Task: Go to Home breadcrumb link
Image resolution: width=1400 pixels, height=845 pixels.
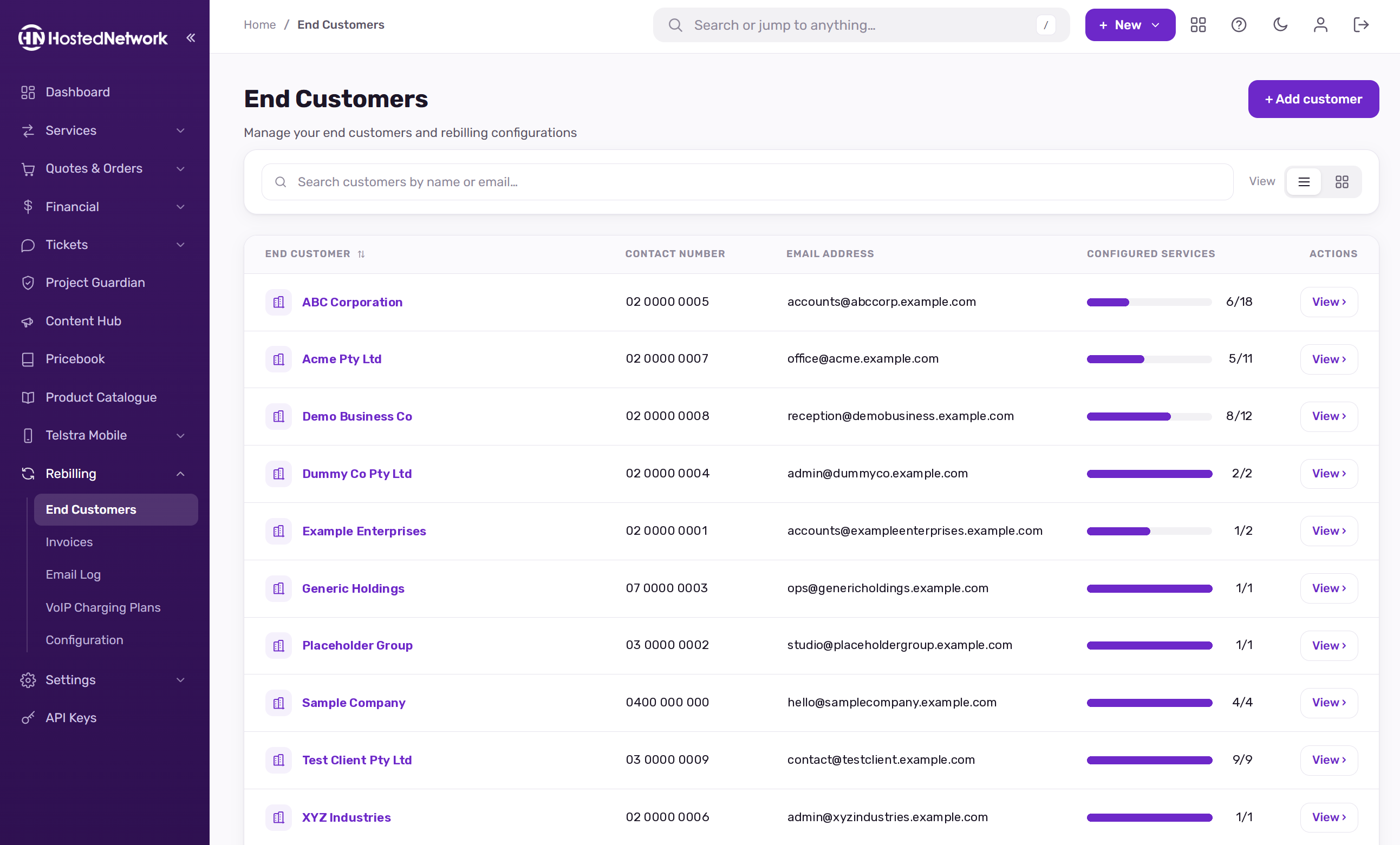Action: pos(259,25)
